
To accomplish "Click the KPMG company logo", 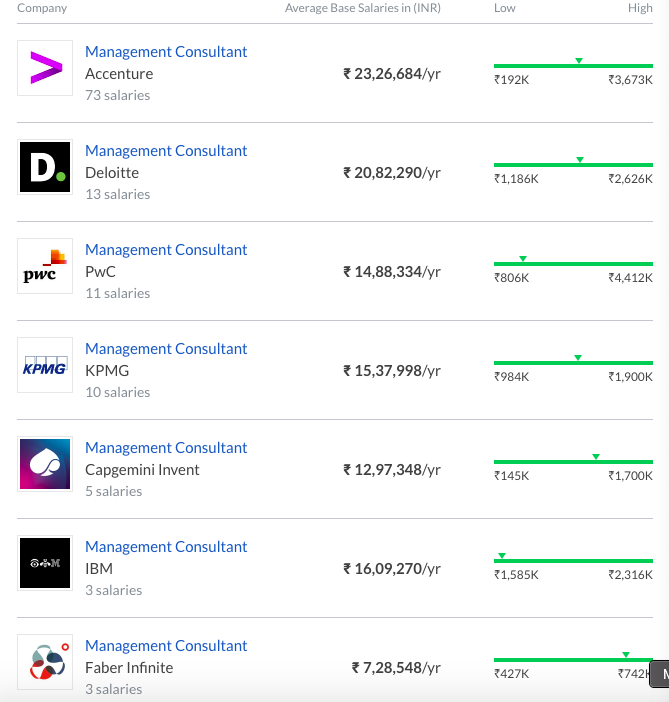I will tap(45, 365).
